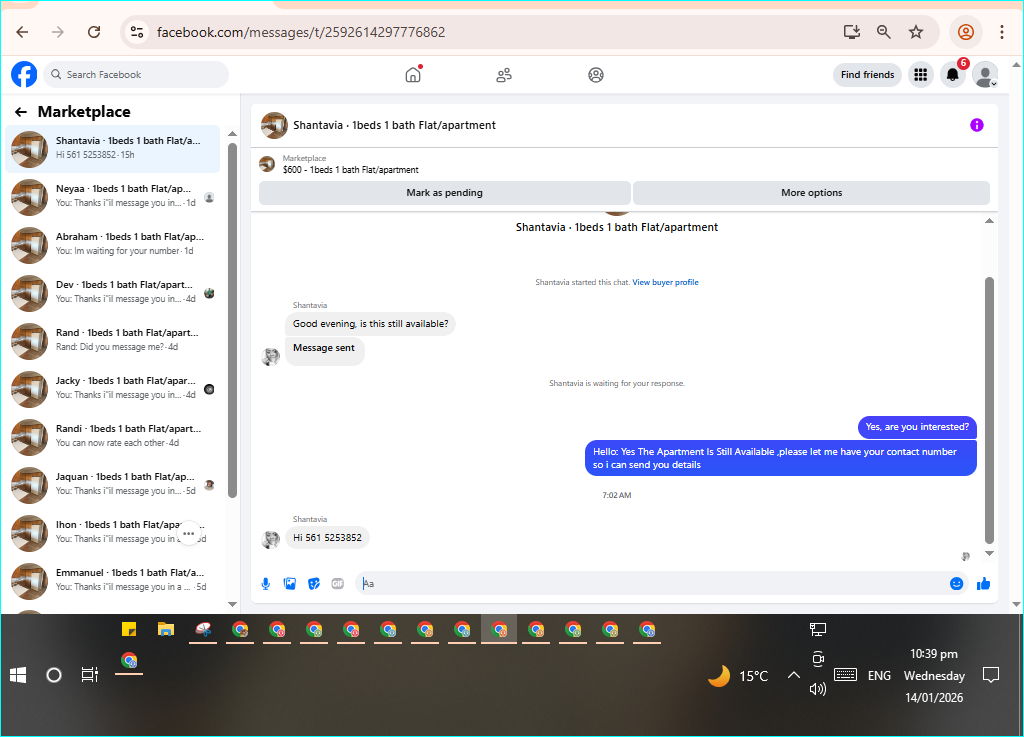Open the Windows Start button
The image size is (1024, 737).
[x=18, y=675]
